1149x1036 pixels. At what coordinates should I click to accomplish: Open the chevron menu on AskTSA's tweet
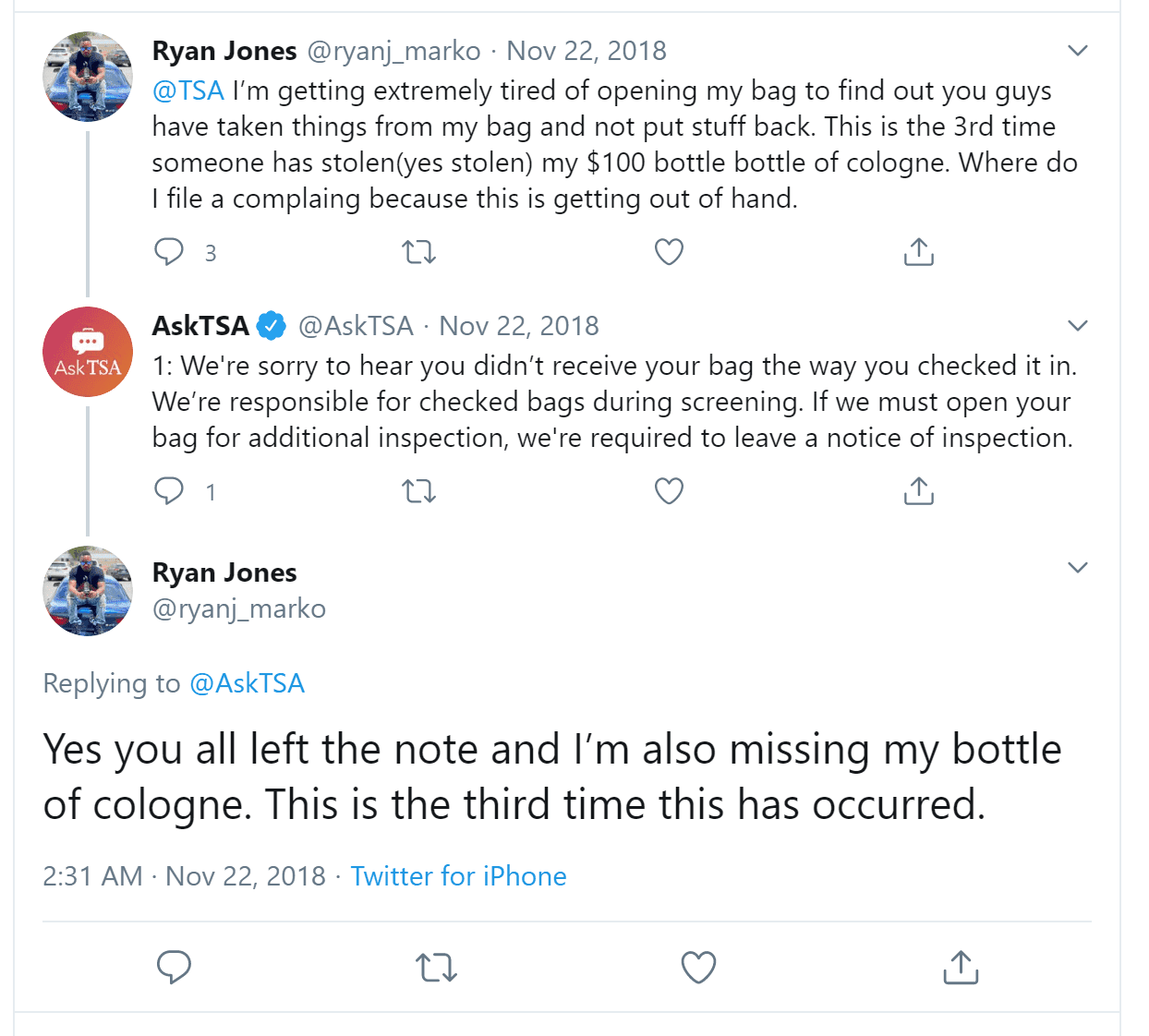(x=1078, y=326)
